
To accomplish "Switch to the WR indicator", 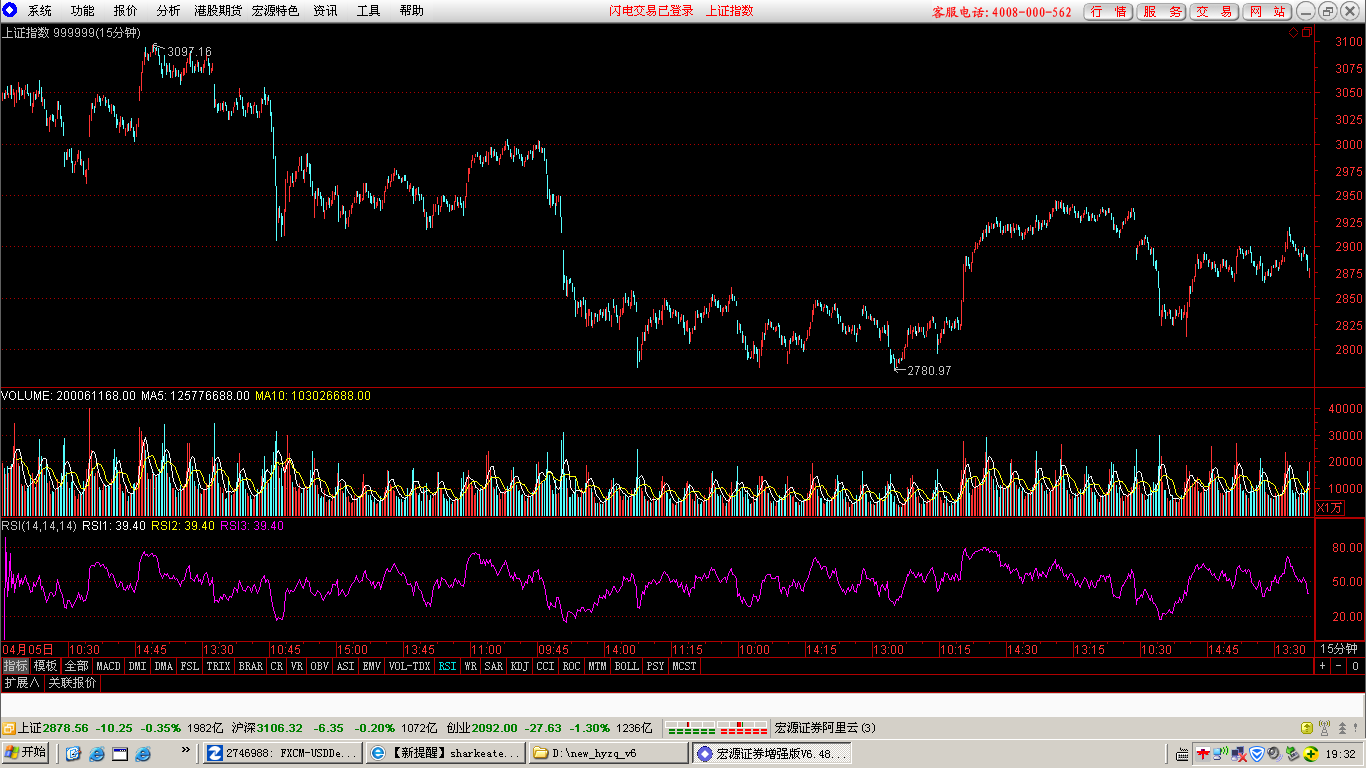I will coord(470,666).
